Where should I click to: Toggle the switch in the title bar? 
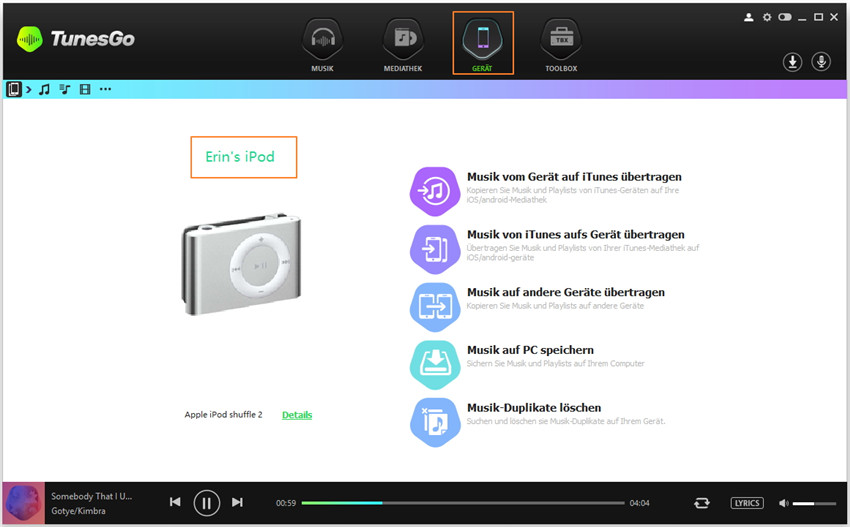[x=784, y=17]
